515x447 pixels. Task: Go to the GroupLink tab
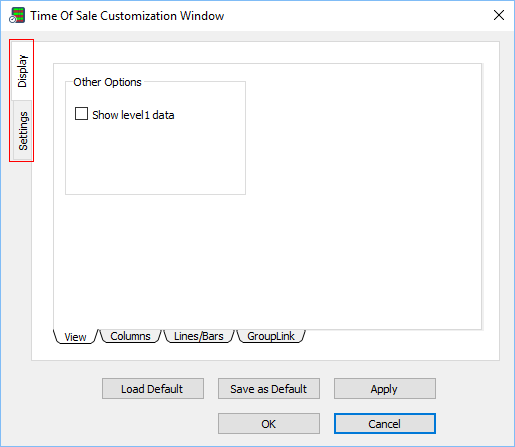pos(271,336)
